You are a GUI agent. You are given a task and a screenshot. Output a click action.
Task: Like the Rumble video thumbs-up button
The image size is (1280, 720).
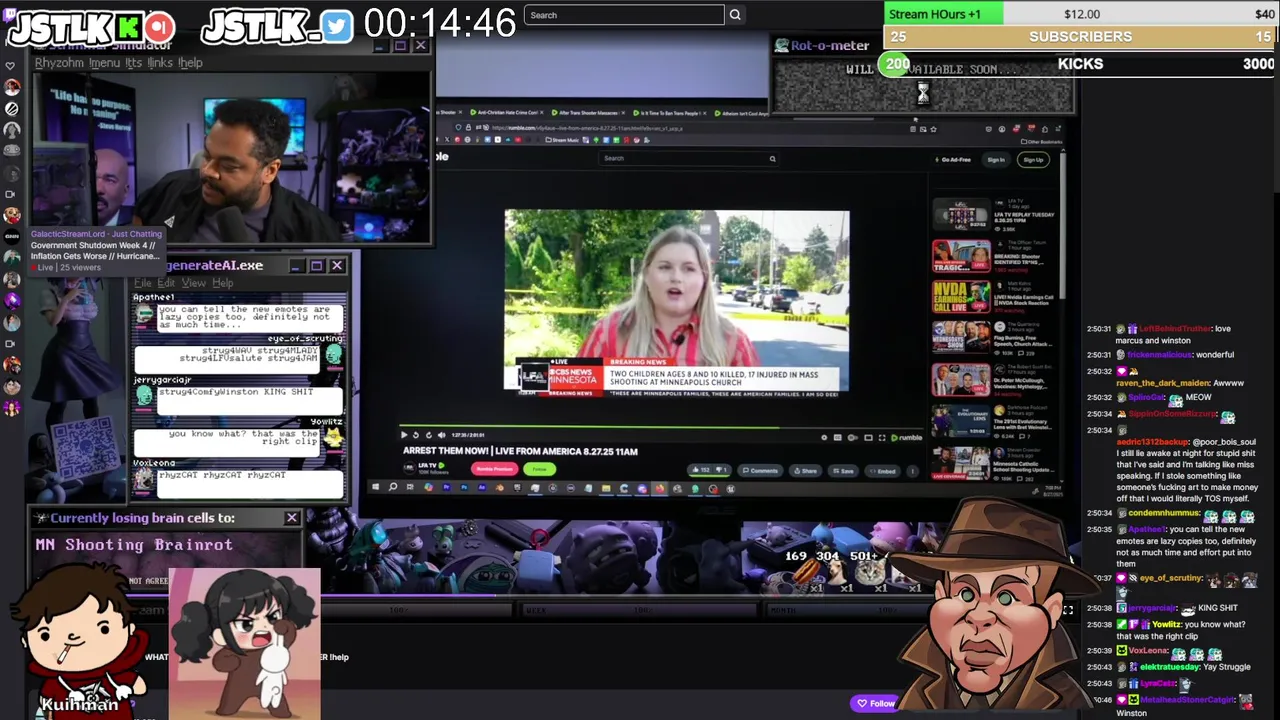pyautogui.click(x=703, y=470)
